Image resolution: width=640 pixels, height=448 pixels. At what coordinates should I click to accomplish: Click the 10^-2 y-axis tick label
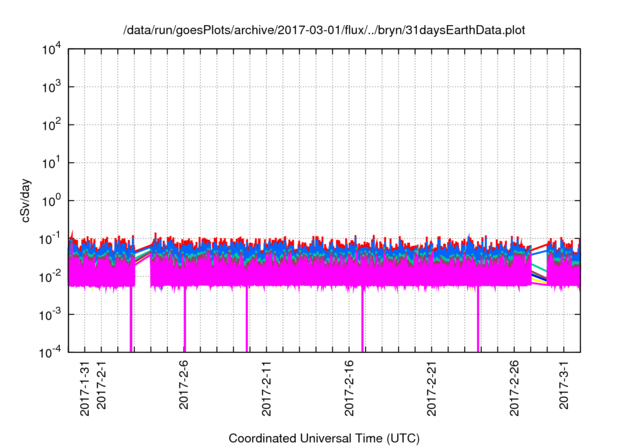click(51, 277)
